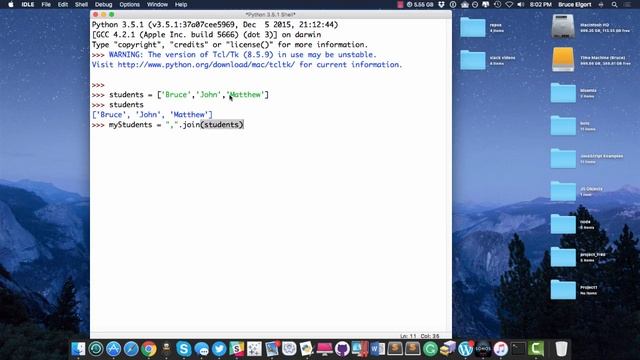Screen dimensions: 640x360
Task: Click the Python 3.5.1 Shell title bar
Action: (271, 14)
